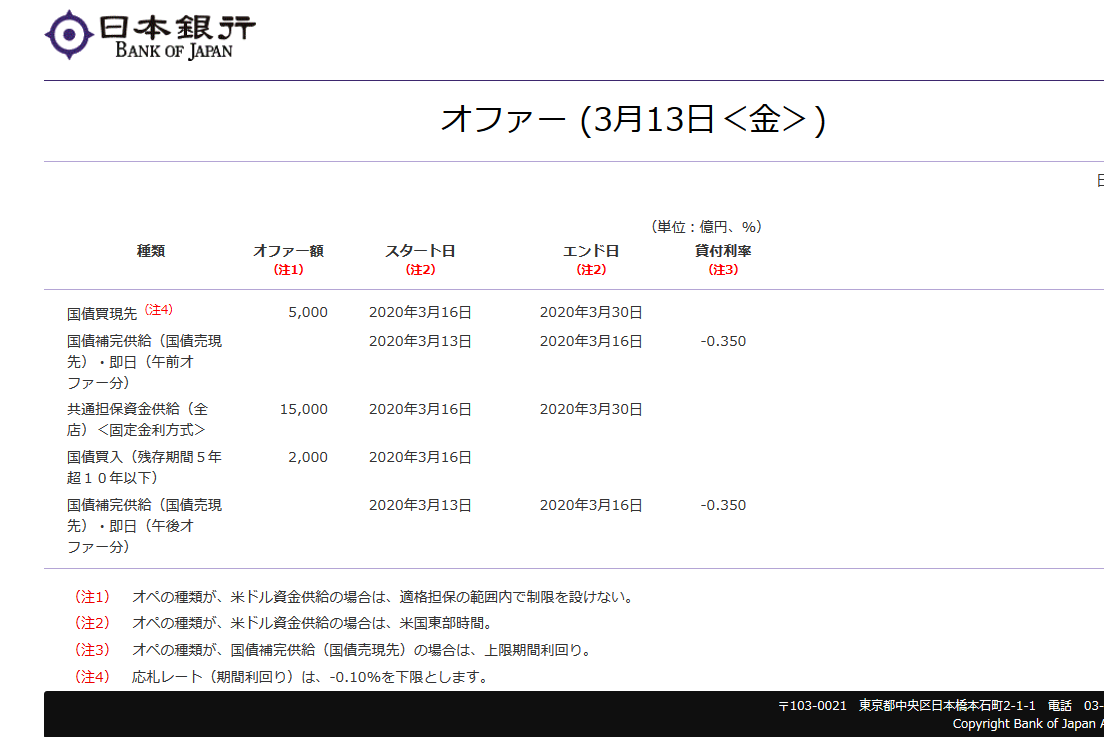The width and height of the screenshot is (1104, 737).
Task: Click the 午後オファー分 rate -0.350
Action: point(723,505)
